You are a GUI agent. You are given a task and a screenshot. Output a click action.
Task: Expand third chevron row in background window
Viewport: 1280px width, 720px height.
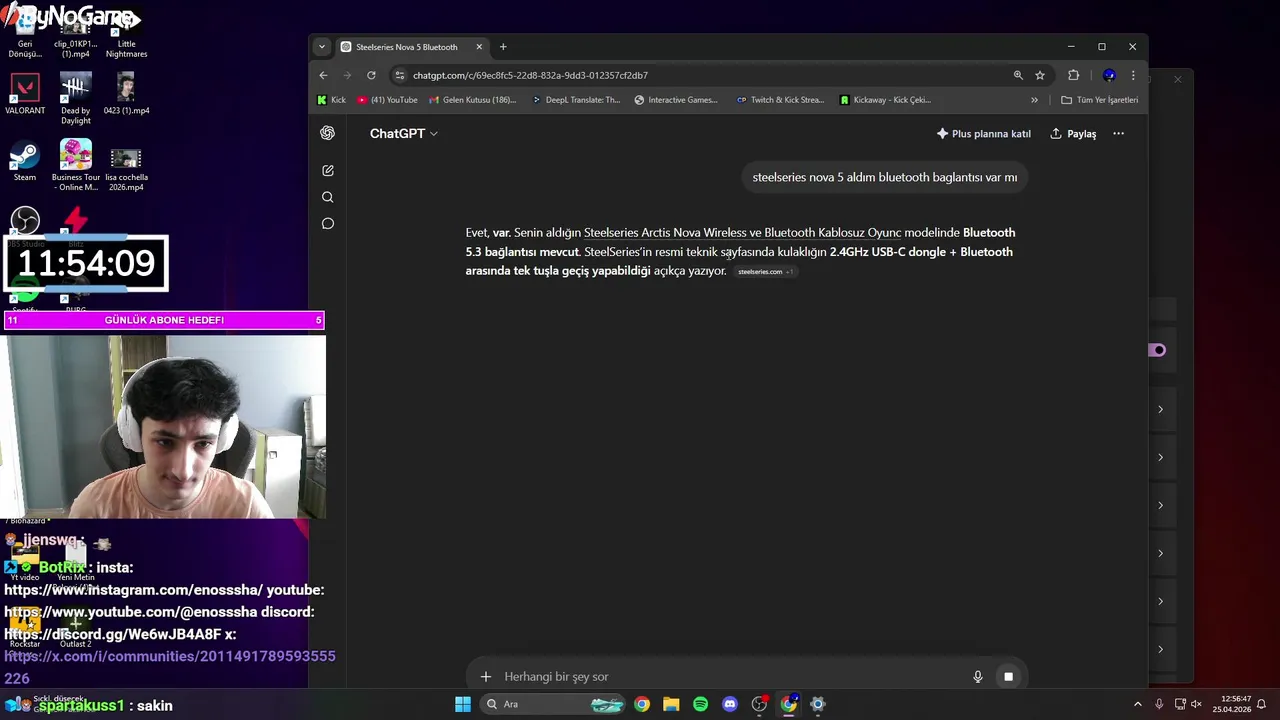click(1160, 505)
